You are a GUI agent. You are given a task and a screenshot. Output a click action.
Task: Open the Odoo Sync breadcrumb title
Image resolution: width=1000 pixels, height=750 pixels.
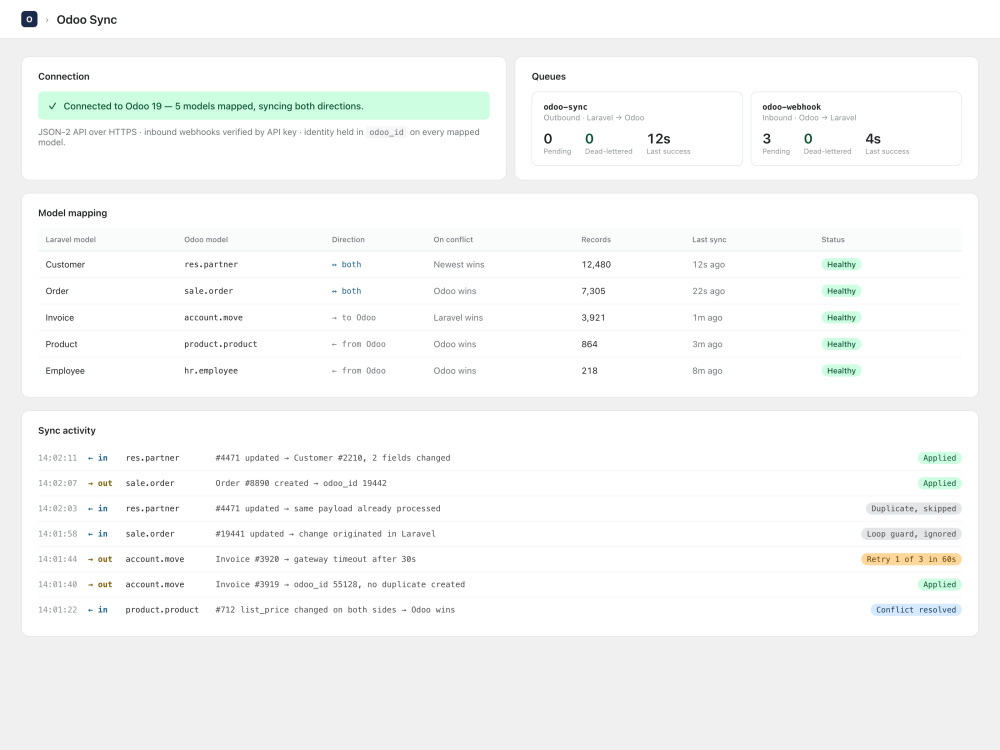click(x=87, y=20)
